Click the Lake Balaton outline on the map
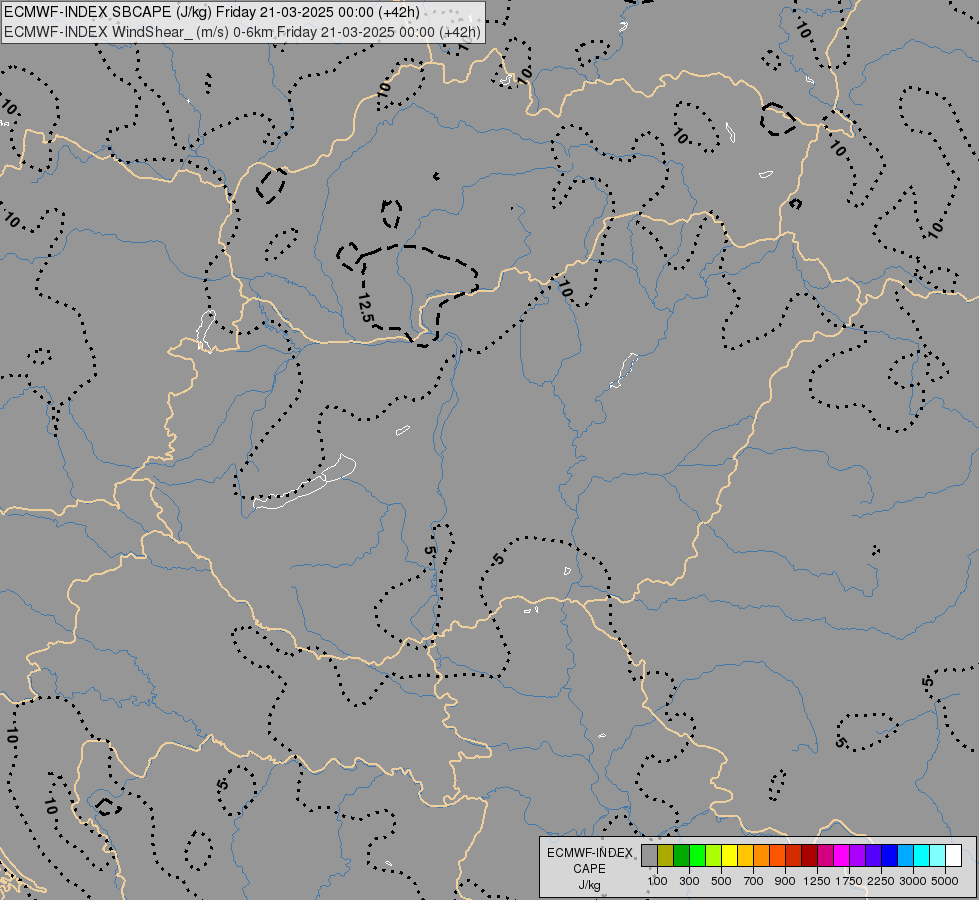 pos(305,483)
